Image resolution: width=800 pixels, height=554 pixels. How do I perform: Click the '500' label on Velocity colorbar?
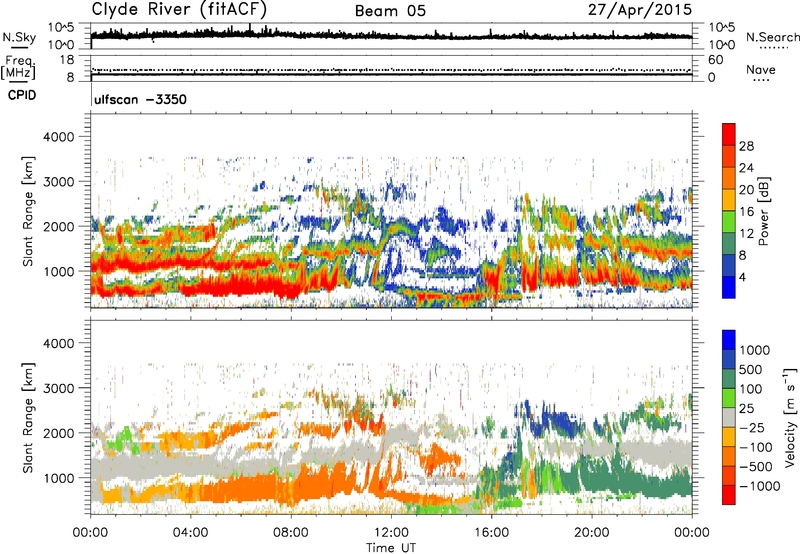click(751, 370)
